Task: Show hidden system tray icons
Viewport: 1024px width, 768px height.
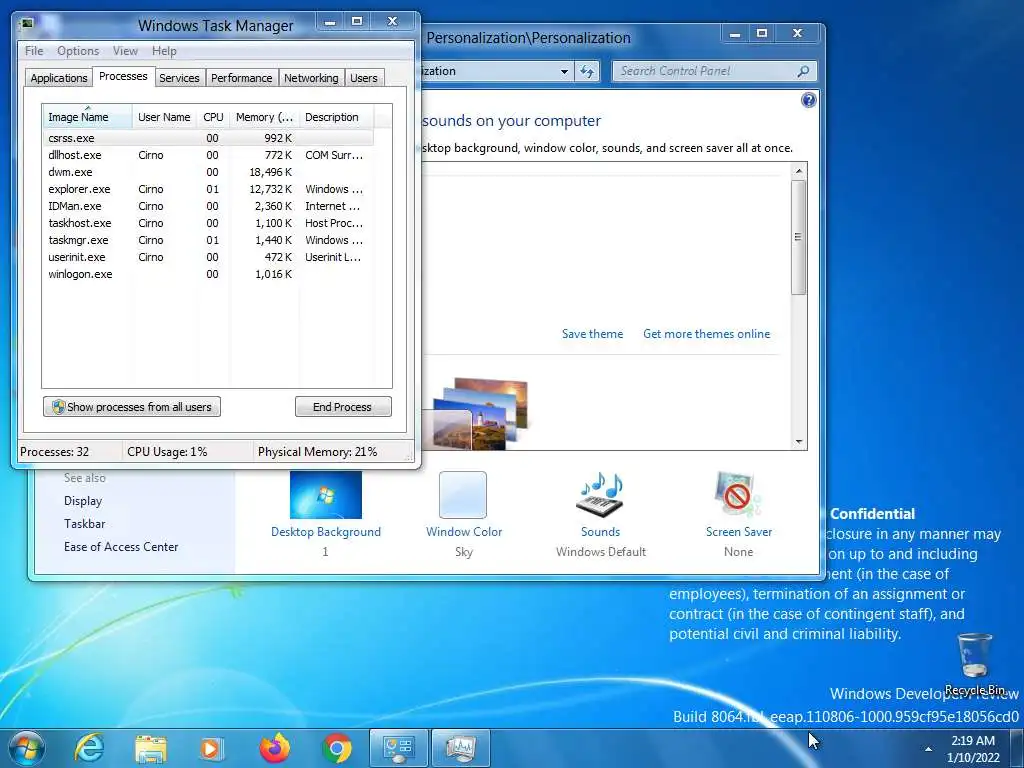Action: click(928, 749)
